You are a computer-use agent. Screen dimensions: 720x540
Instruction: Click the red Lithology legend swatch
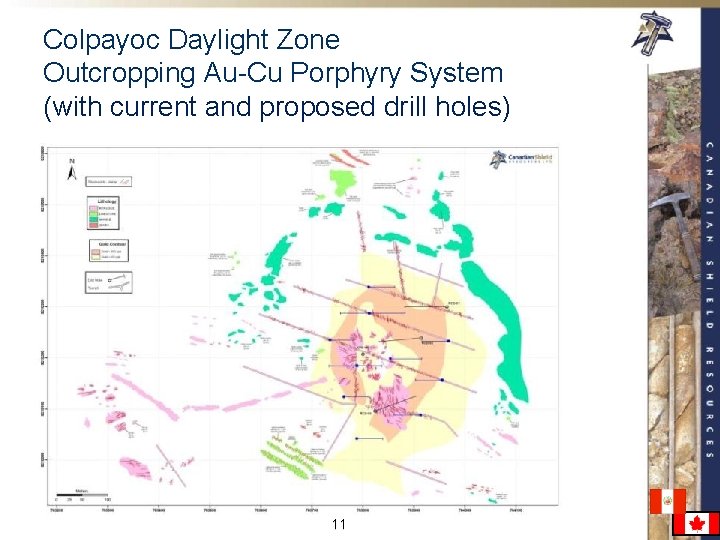pos(93,225)
